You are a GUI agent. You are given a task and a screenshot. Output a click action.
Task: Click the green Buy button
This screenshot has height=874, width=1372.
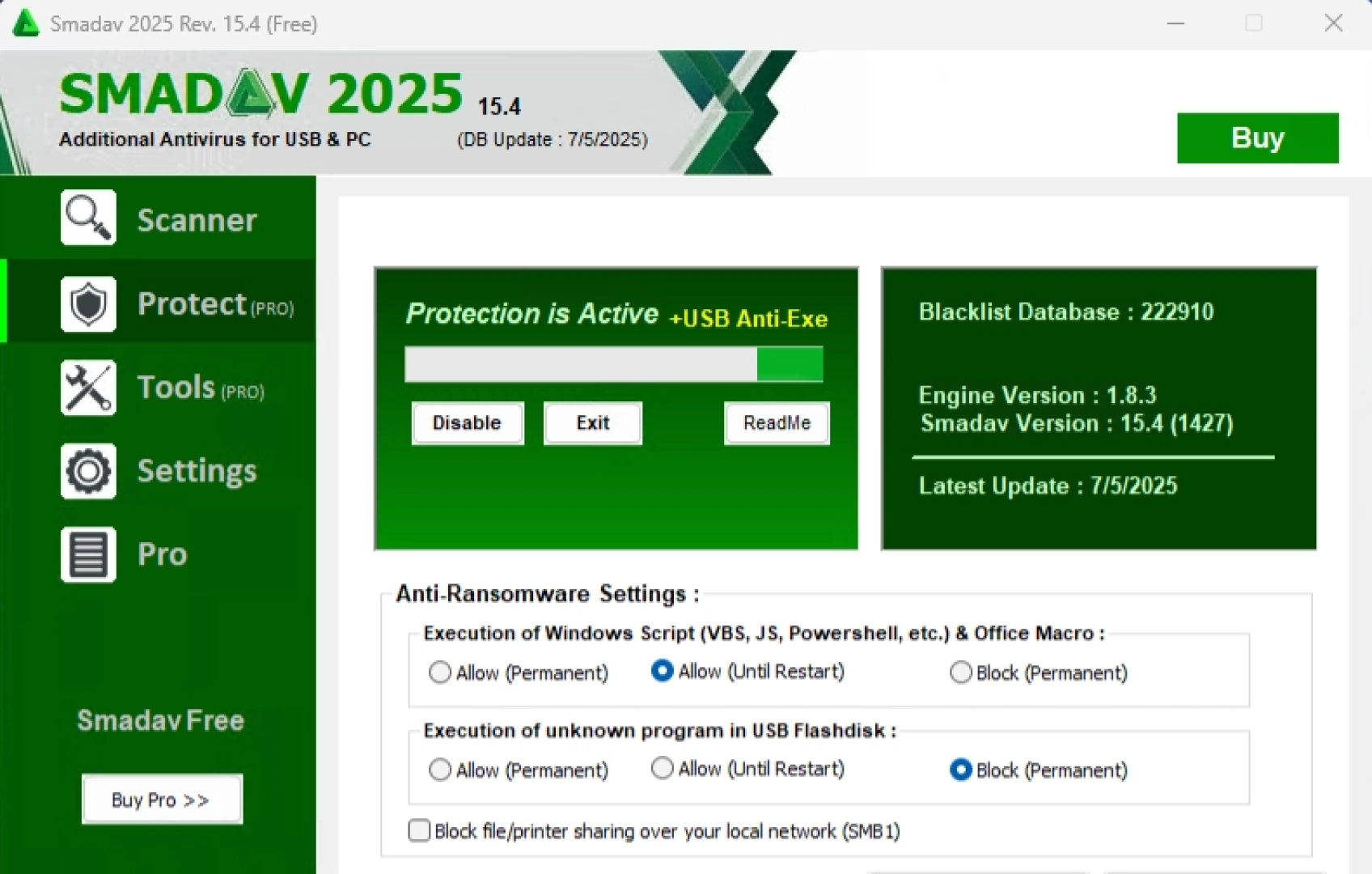[x=1258, y=138]
